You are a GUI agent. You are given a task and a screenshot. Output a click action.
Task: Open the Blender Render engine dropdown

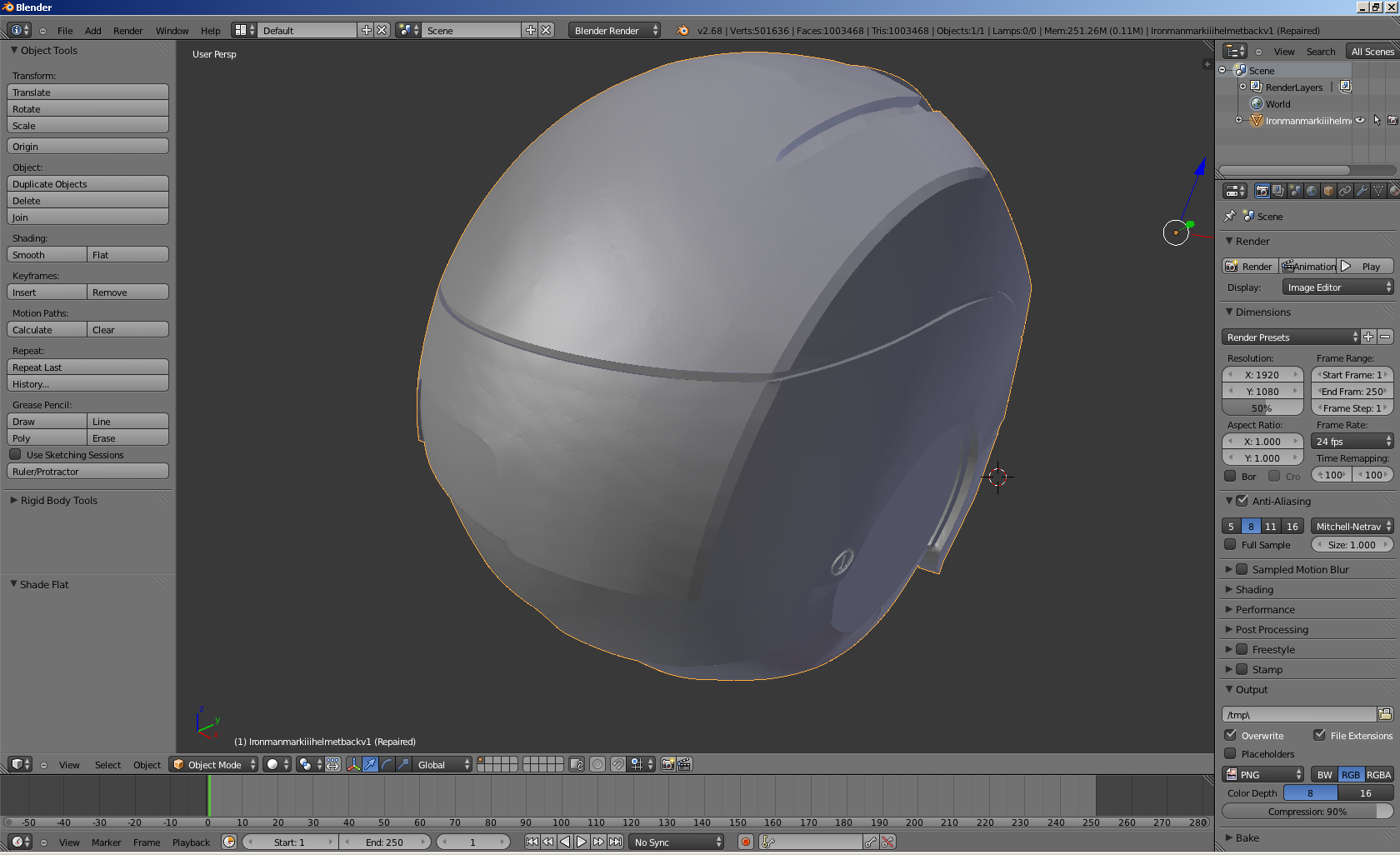(x=614, y=30)
